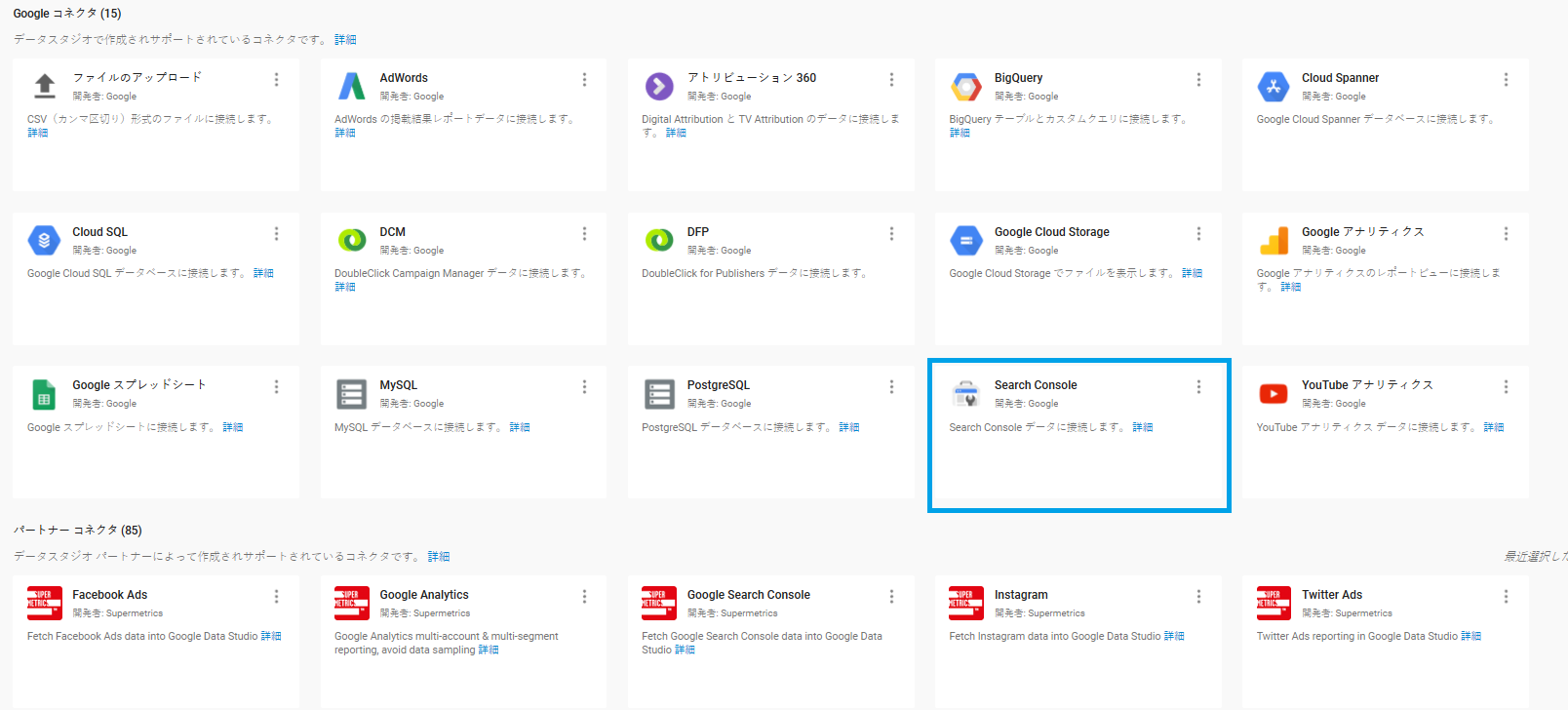Click the Google Analytics orange icon
This screenshot has height=710, width=1568.
click(1274, 240)
